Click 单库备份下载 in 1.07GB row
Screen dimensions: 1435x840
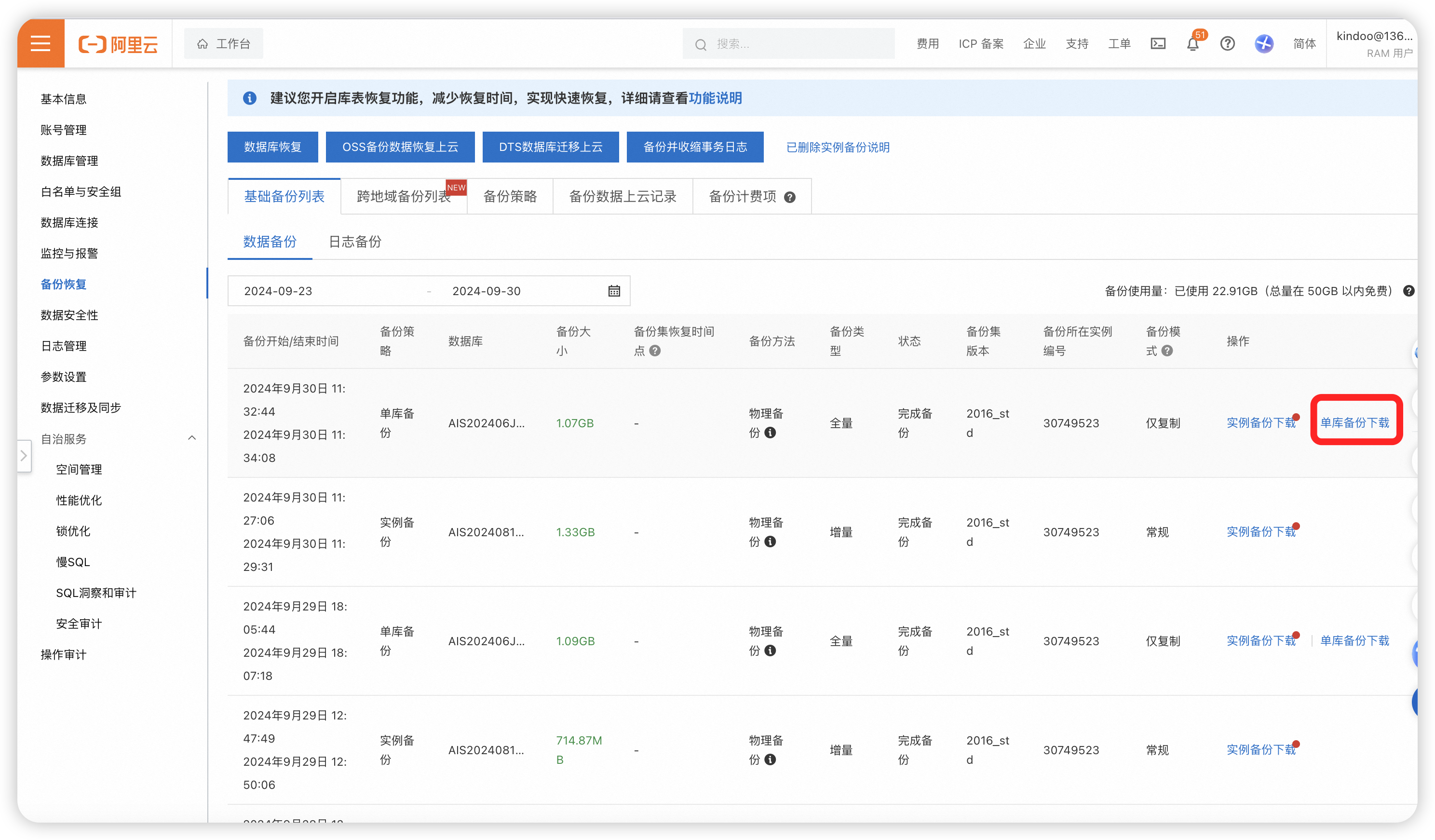tap(1354, 422)
